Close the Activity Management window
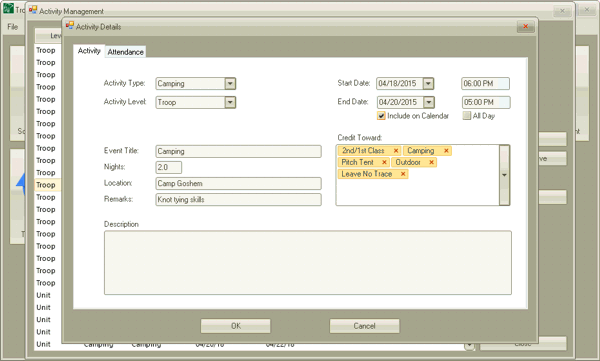Image resolution: width=600 pixels, height=361 pixels. 562,11
